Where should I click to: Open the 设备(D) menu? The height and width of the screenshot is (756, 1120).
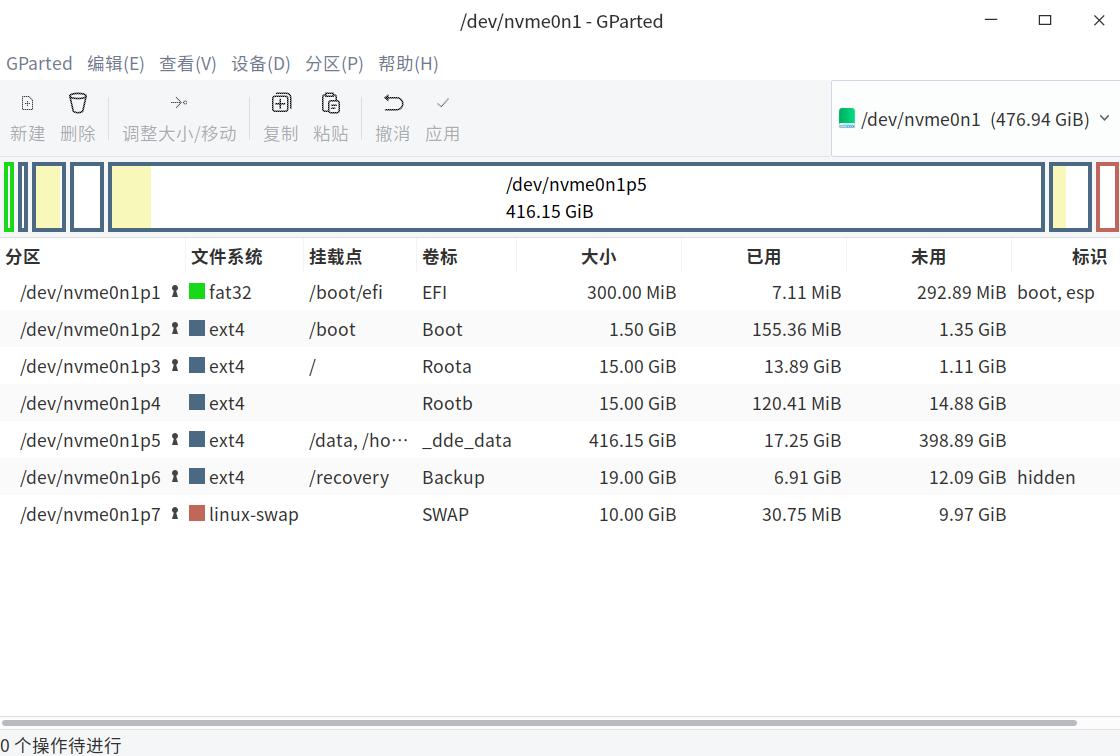click(x=260, y=63)
